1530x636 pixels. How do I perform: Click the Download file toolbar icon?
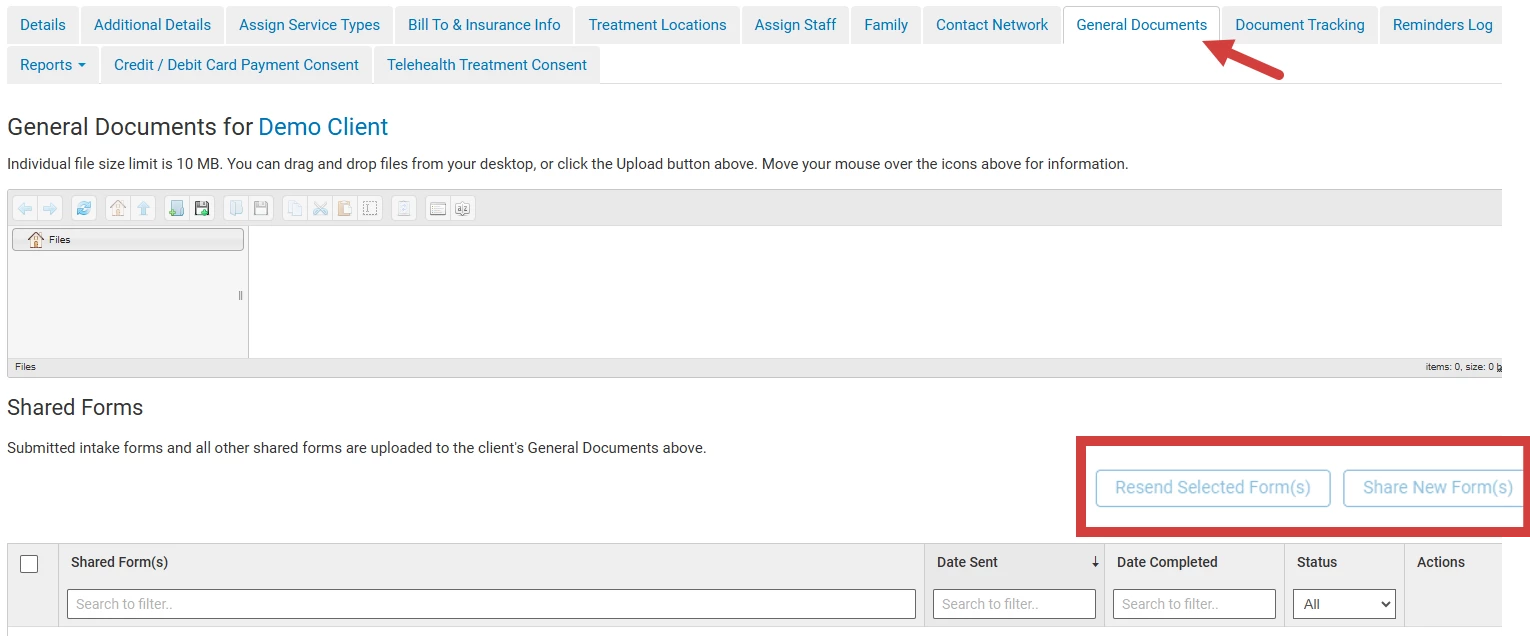[261, 208]
